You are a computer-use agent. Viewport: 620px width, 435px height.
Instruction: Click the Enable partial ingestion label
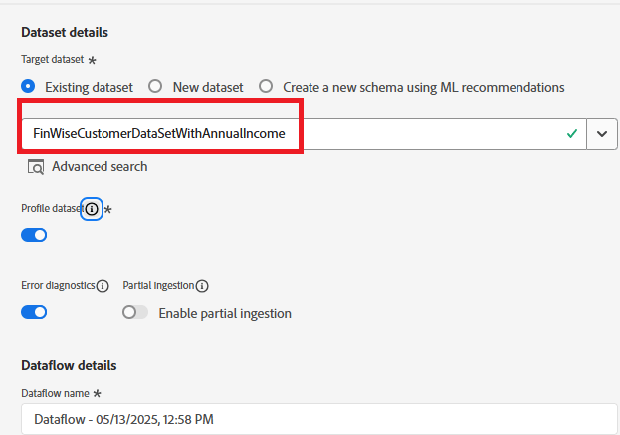[x=225, y=314]
